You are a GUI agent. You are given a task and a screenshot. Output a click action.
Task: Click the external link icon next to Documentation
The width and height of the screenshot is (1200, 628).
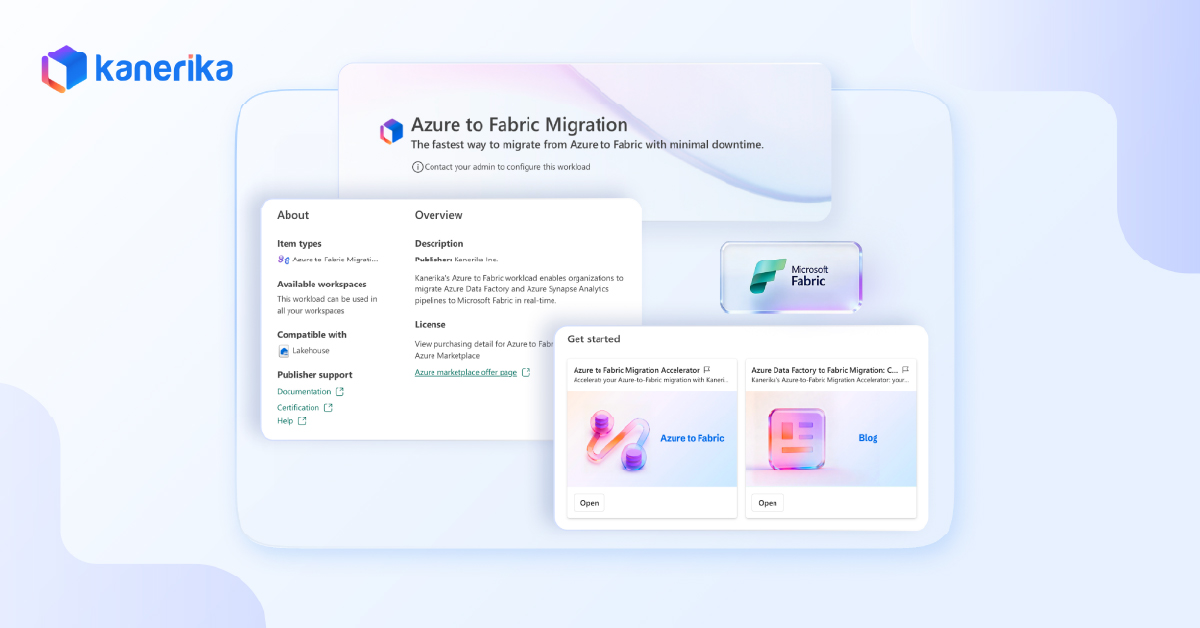(339, 392)
